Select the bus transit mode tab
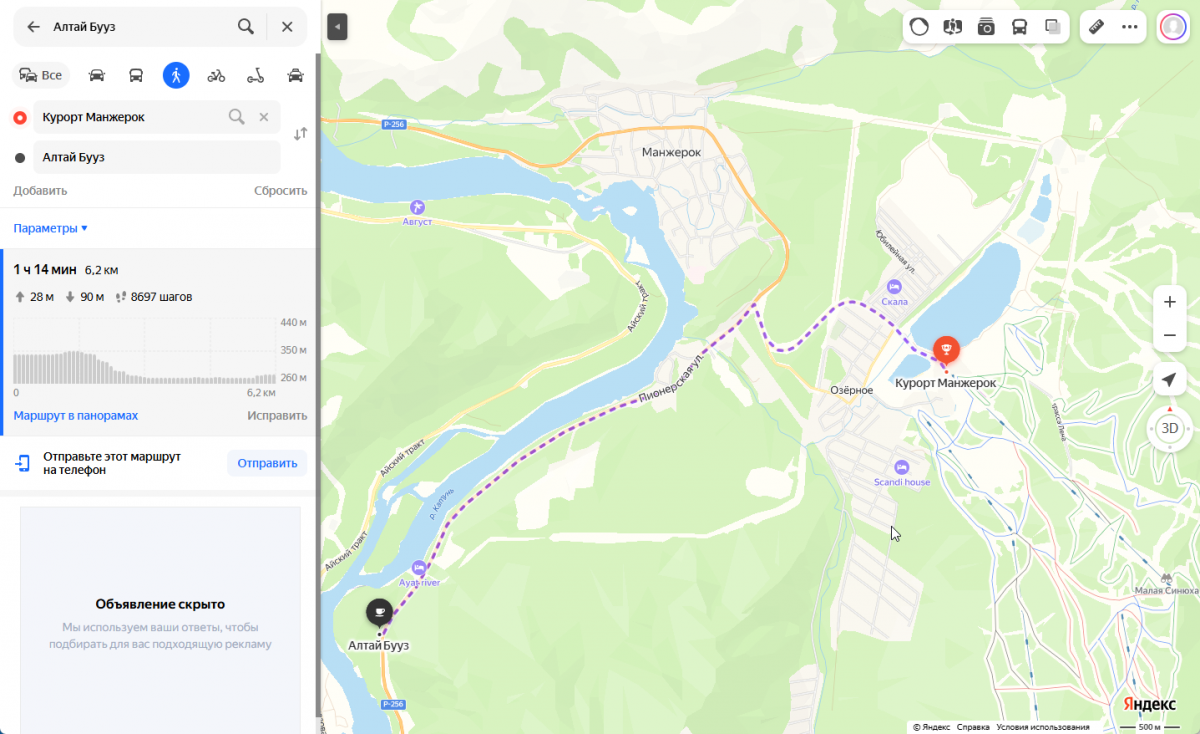Image resolution: width=1200 pixels, height=734 pixels. coord(136,75)
